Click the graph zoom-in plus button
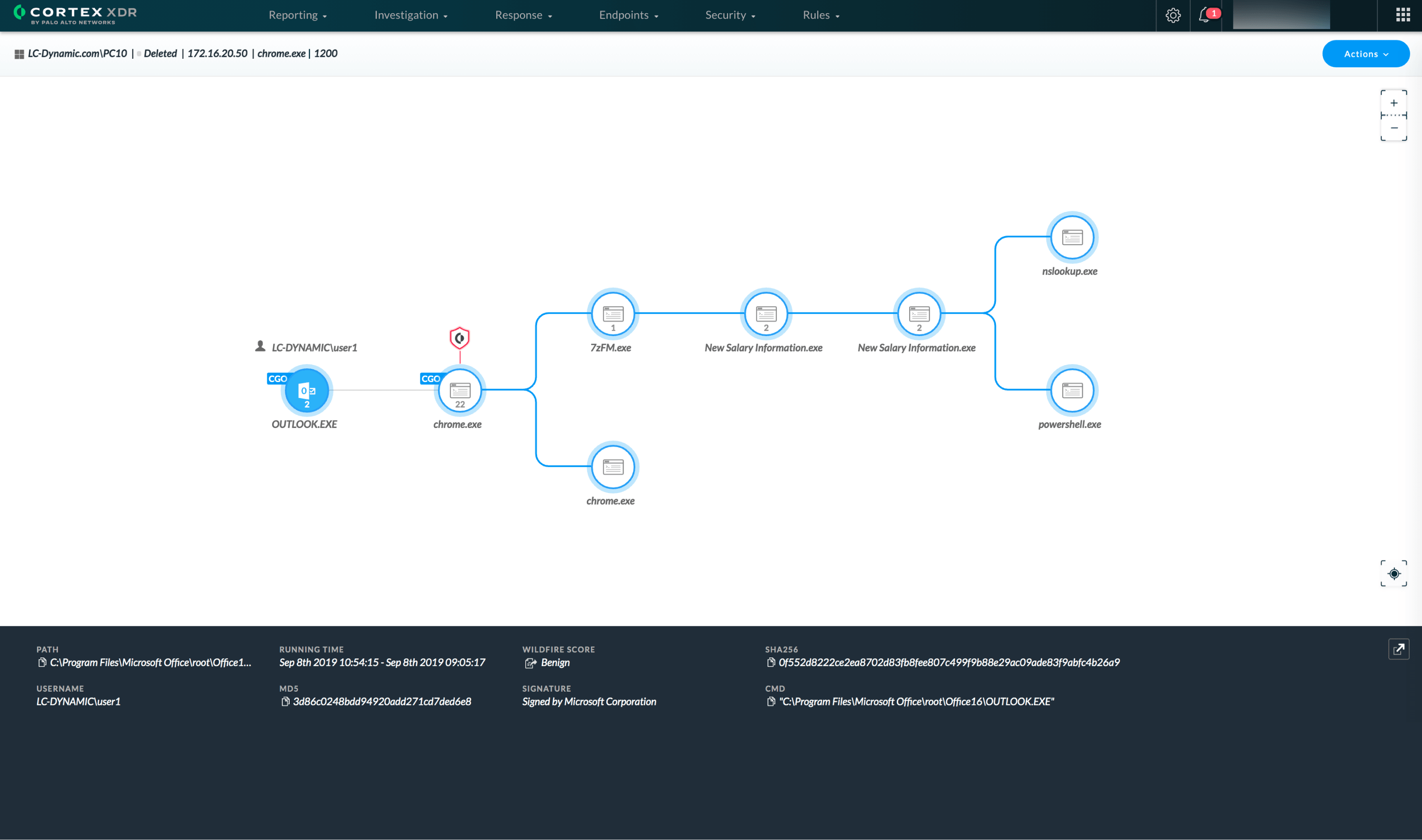Screen dimensions: 1422x840 (1394, 103)
